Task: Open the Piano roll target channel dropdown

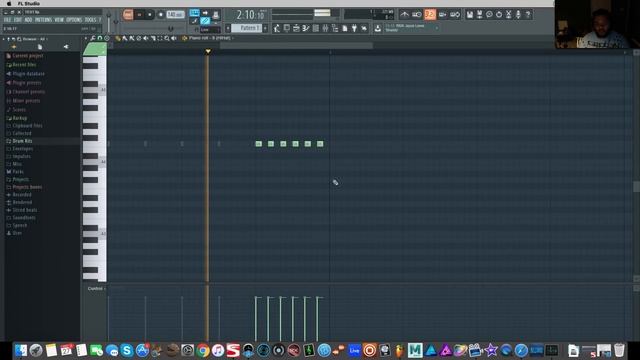Action: (210, 38)
